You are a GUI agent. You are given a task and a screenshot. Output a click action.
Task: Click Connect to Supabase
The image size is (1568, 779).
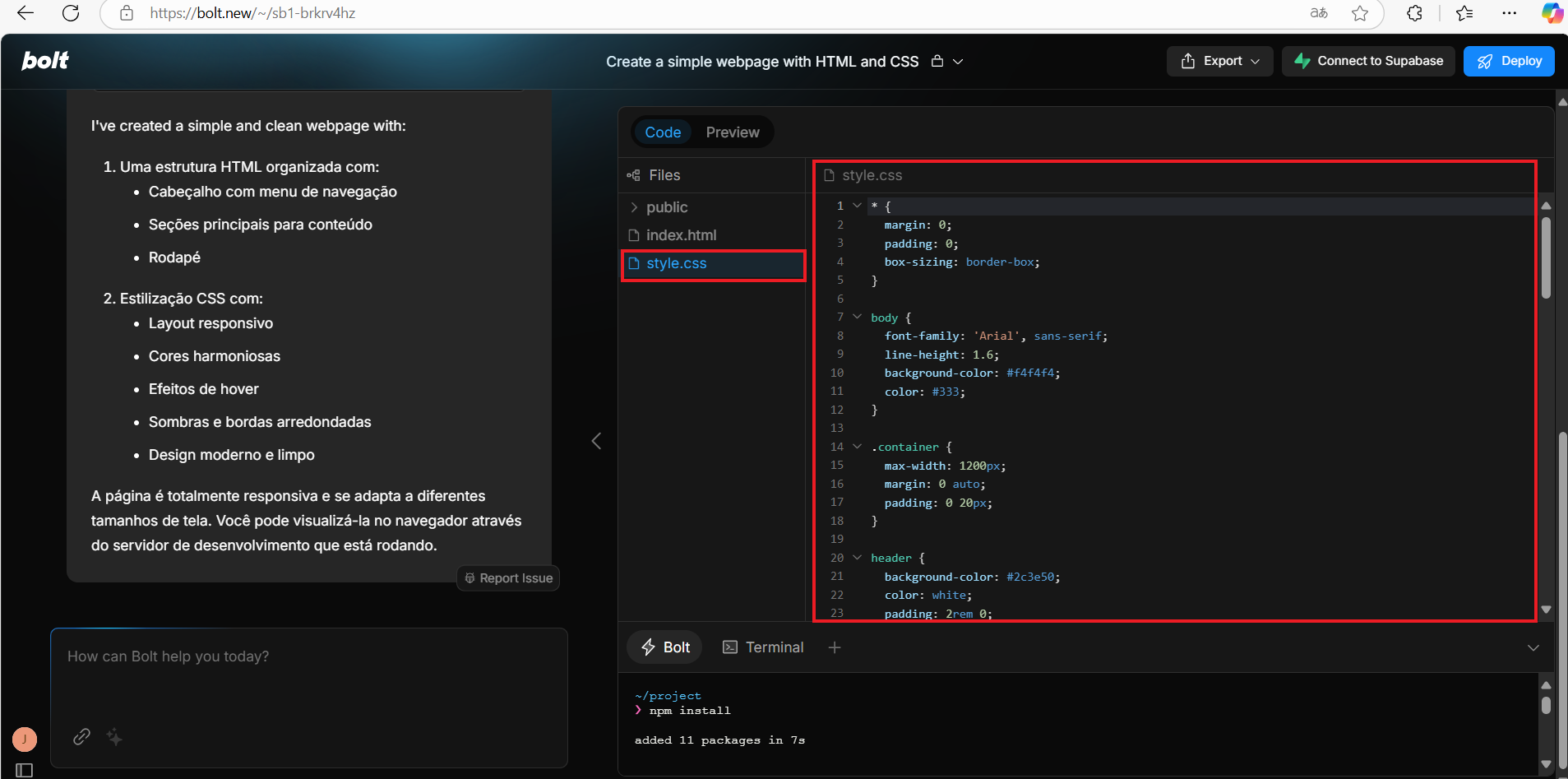pos(1368,61)
